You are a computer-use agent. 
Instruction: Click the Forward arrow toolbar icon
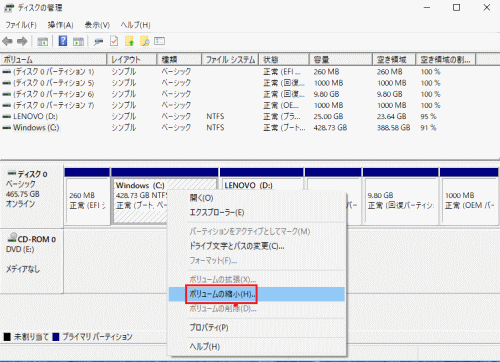point(22,41)
